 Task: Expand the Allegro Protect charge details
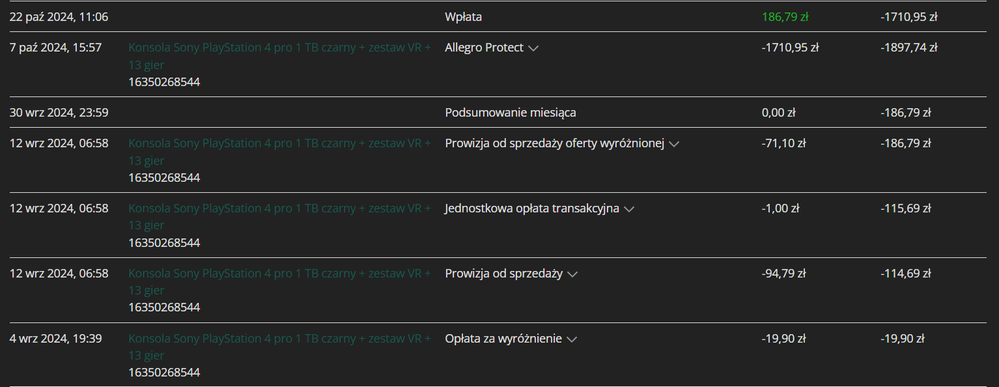pyautogui.click(x=533, y=48)
